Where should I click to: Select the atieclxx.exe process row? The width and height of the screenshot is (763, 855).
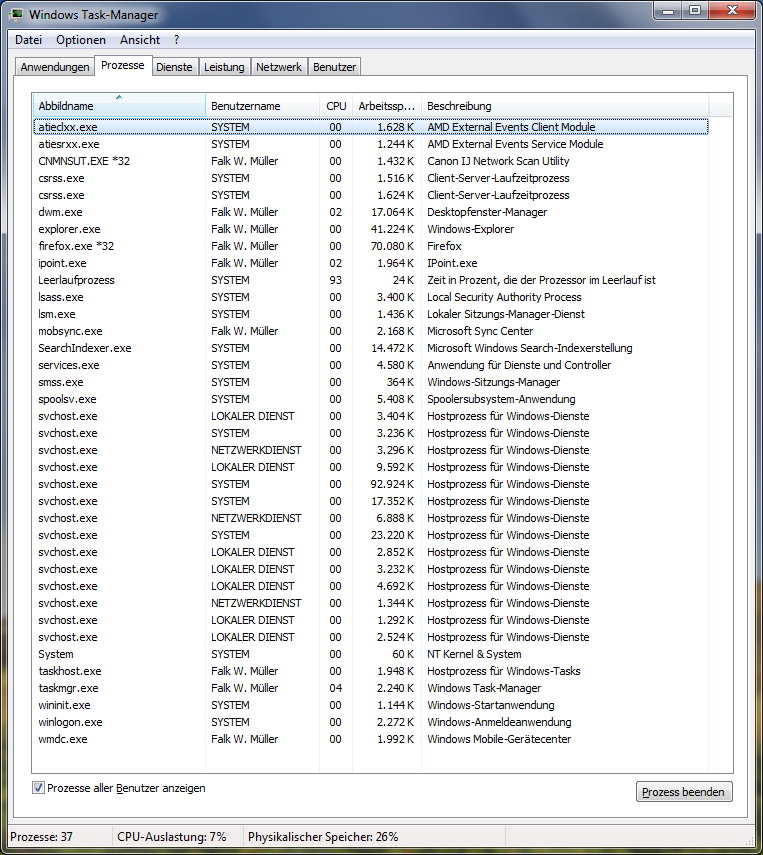371,127
